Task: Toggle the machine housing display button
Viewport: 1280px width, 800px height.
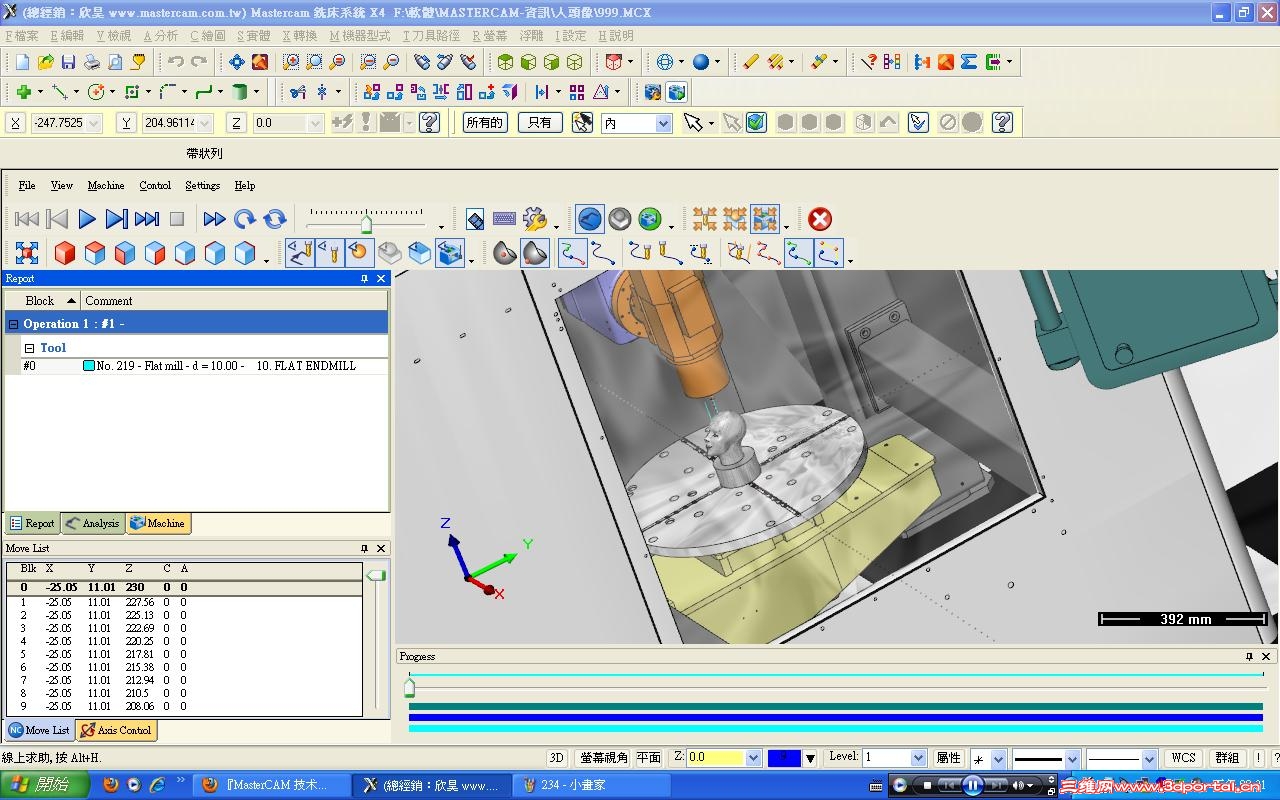Action: pos(451,253)
